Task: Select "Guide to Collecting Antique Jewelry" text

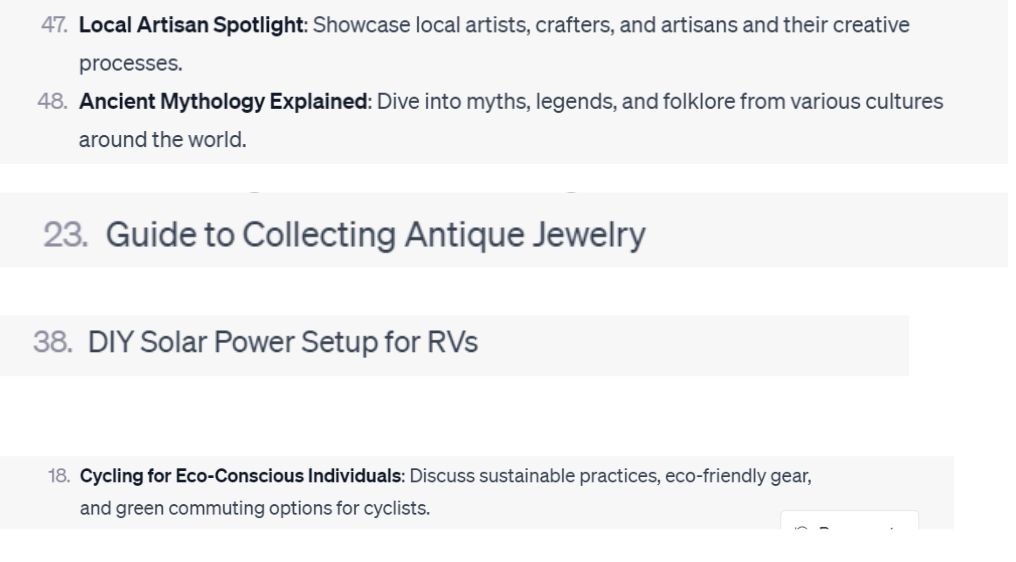Action: click(375, 235)
